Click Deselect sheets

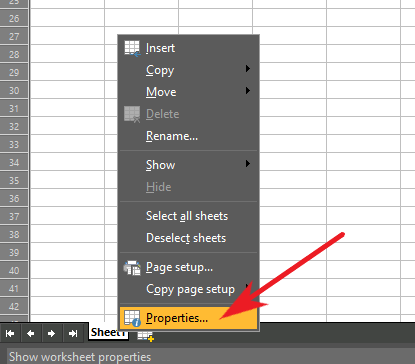pyautogui.click(x=189, y=238)
